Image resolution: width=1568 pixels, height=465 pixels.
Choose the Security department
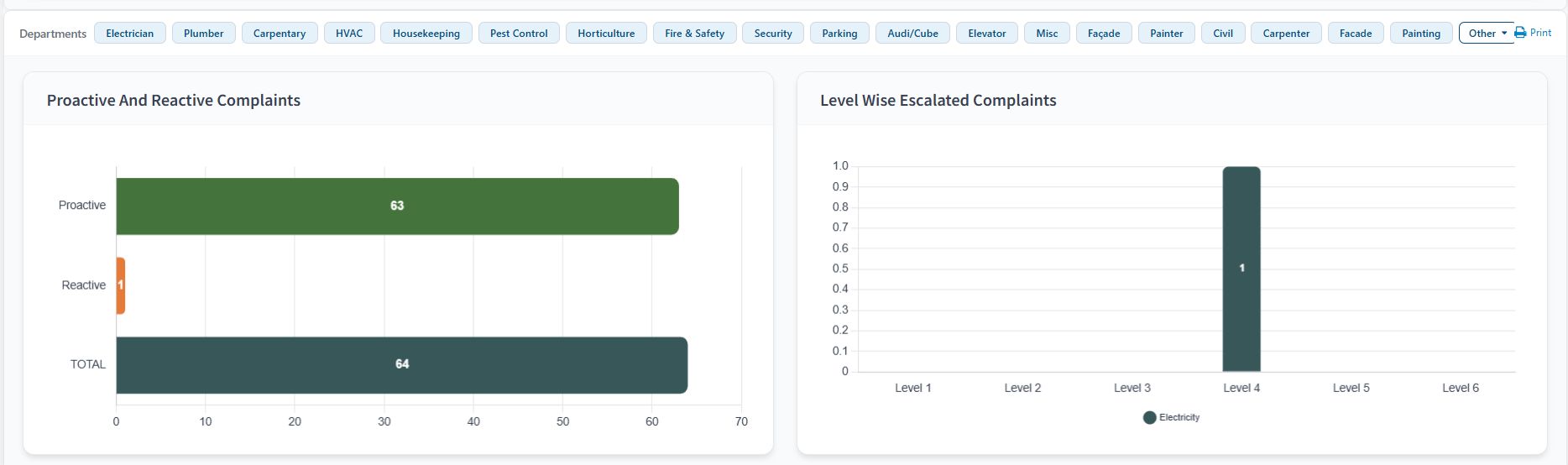772,34
